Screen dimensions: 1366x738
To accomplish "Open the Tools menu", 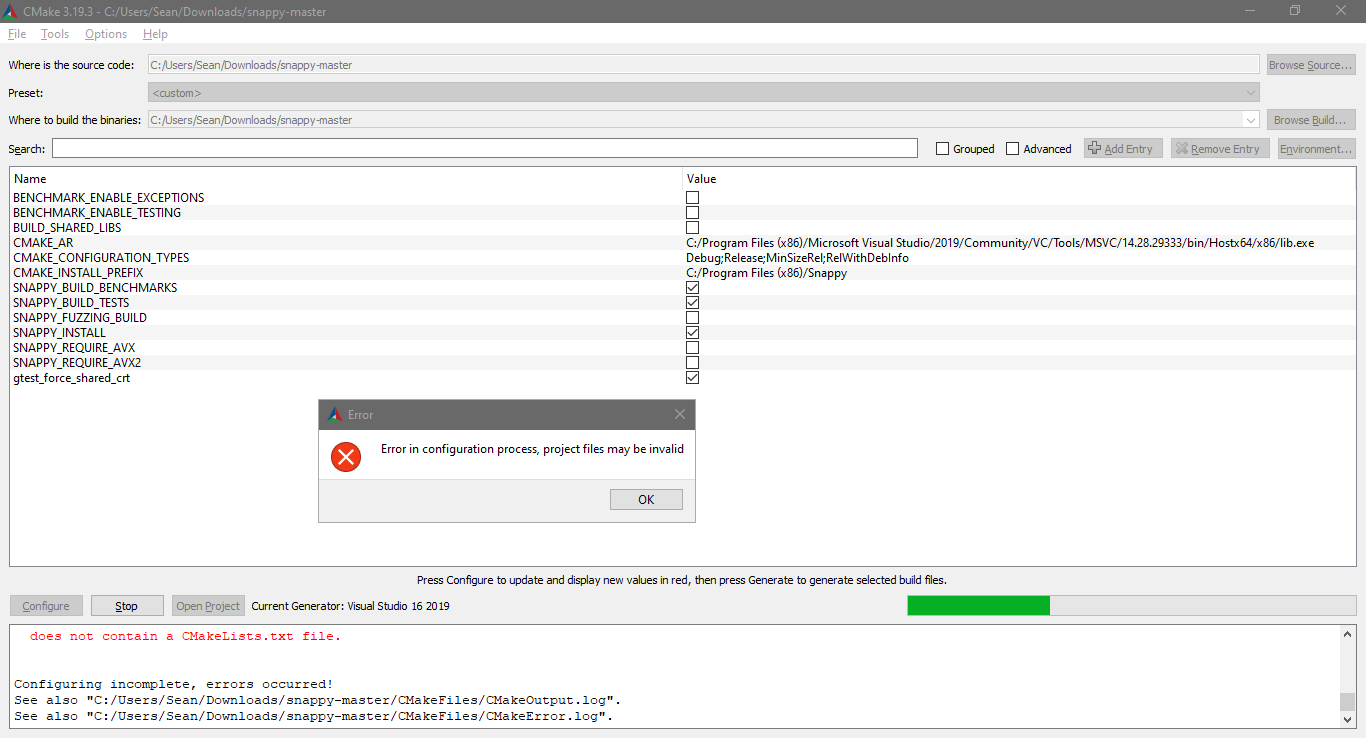I will point(54,33).
